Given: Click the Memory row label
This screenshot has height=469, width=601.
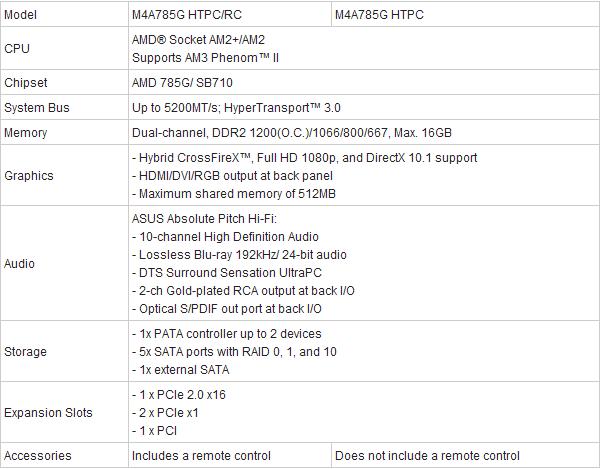Looking at the screenshot, I should [25, 133].
